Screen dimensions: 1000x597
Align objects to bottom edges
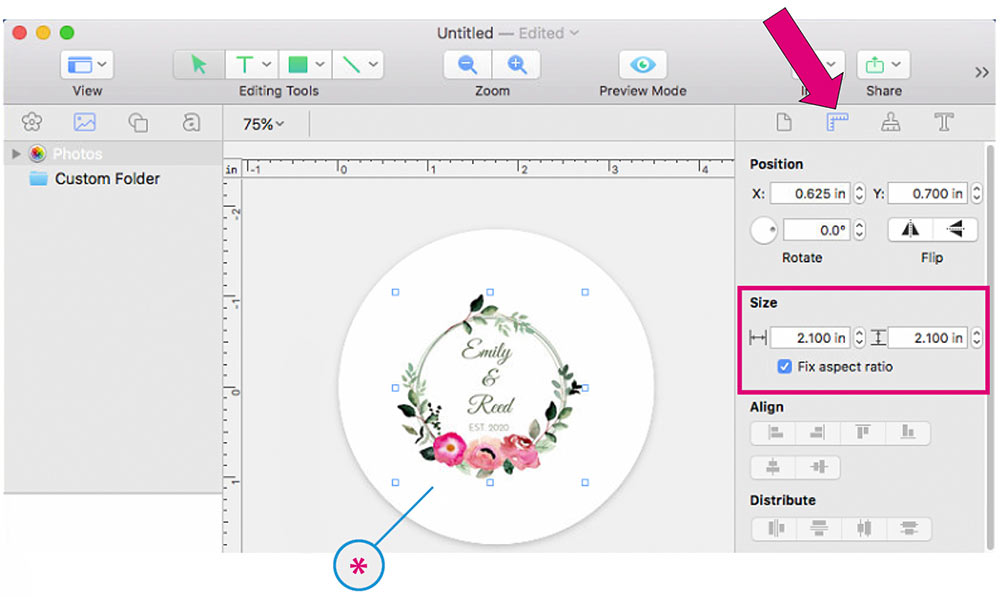908,432
